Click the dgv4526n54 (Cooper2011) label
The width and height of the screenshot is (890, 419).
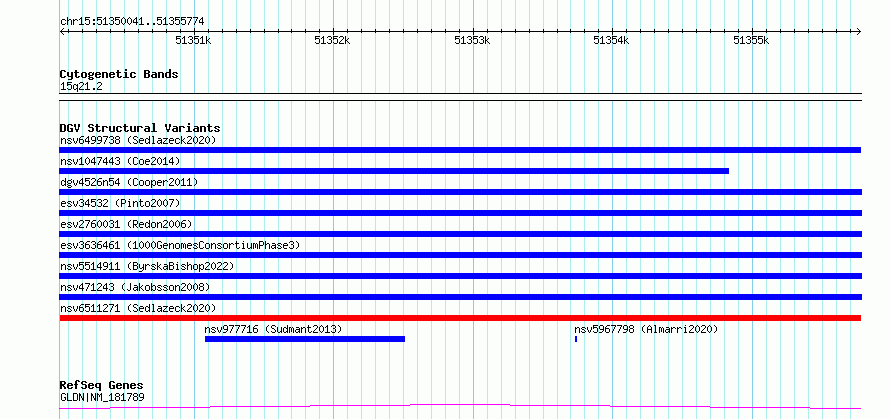(129, 182)
